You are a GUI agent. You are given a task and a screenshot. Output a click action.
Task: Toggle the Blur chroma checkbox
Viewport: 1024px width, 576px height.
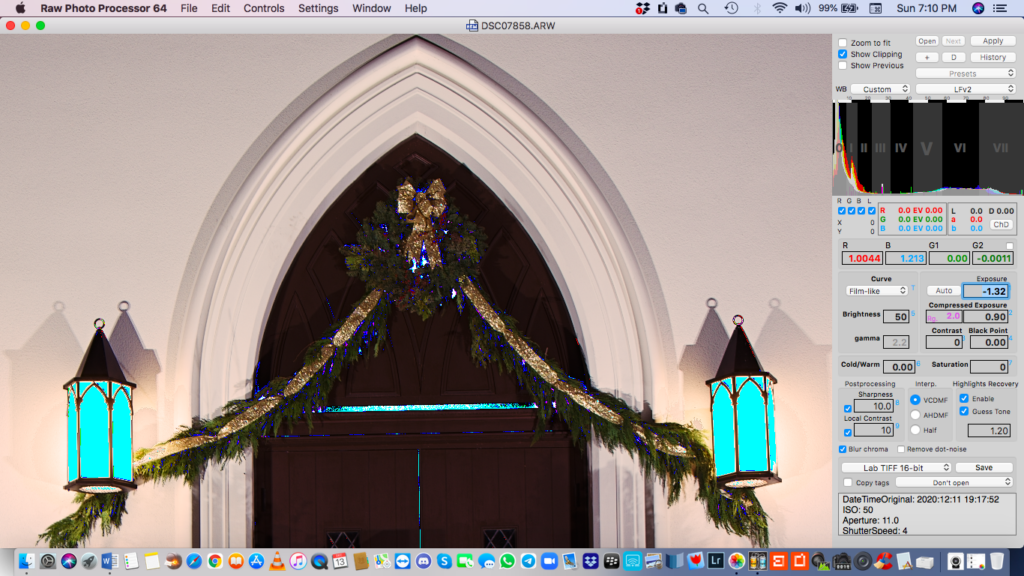point(842,449)
